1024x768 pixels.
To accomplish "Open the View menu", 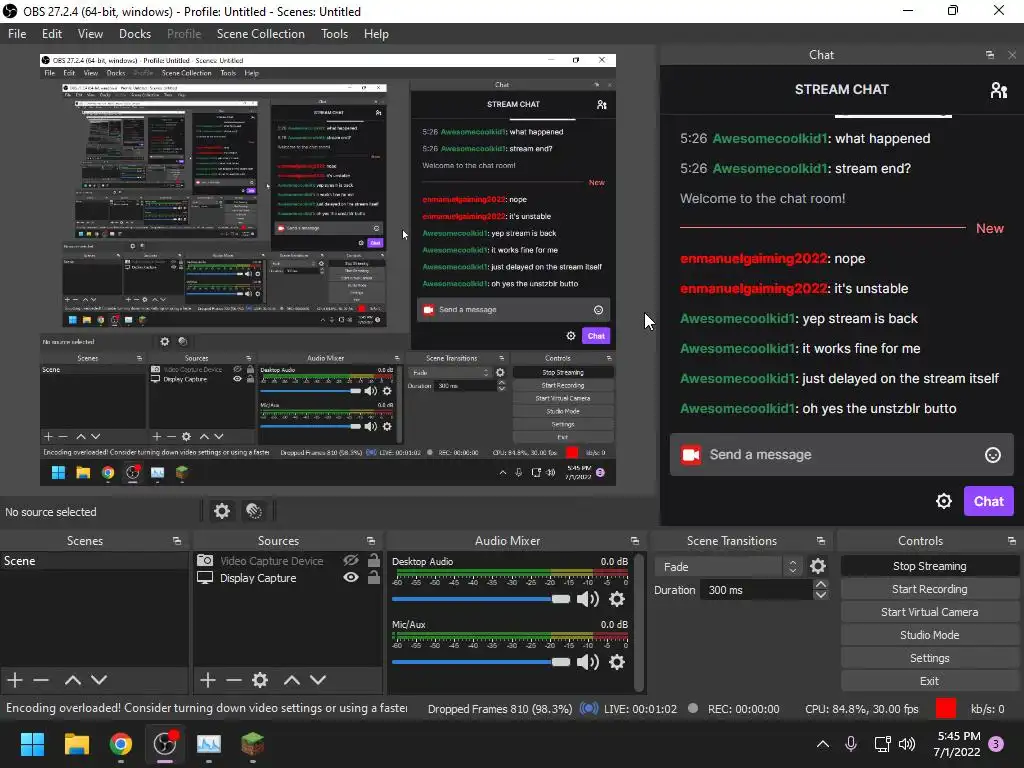I will click(90, 34).
